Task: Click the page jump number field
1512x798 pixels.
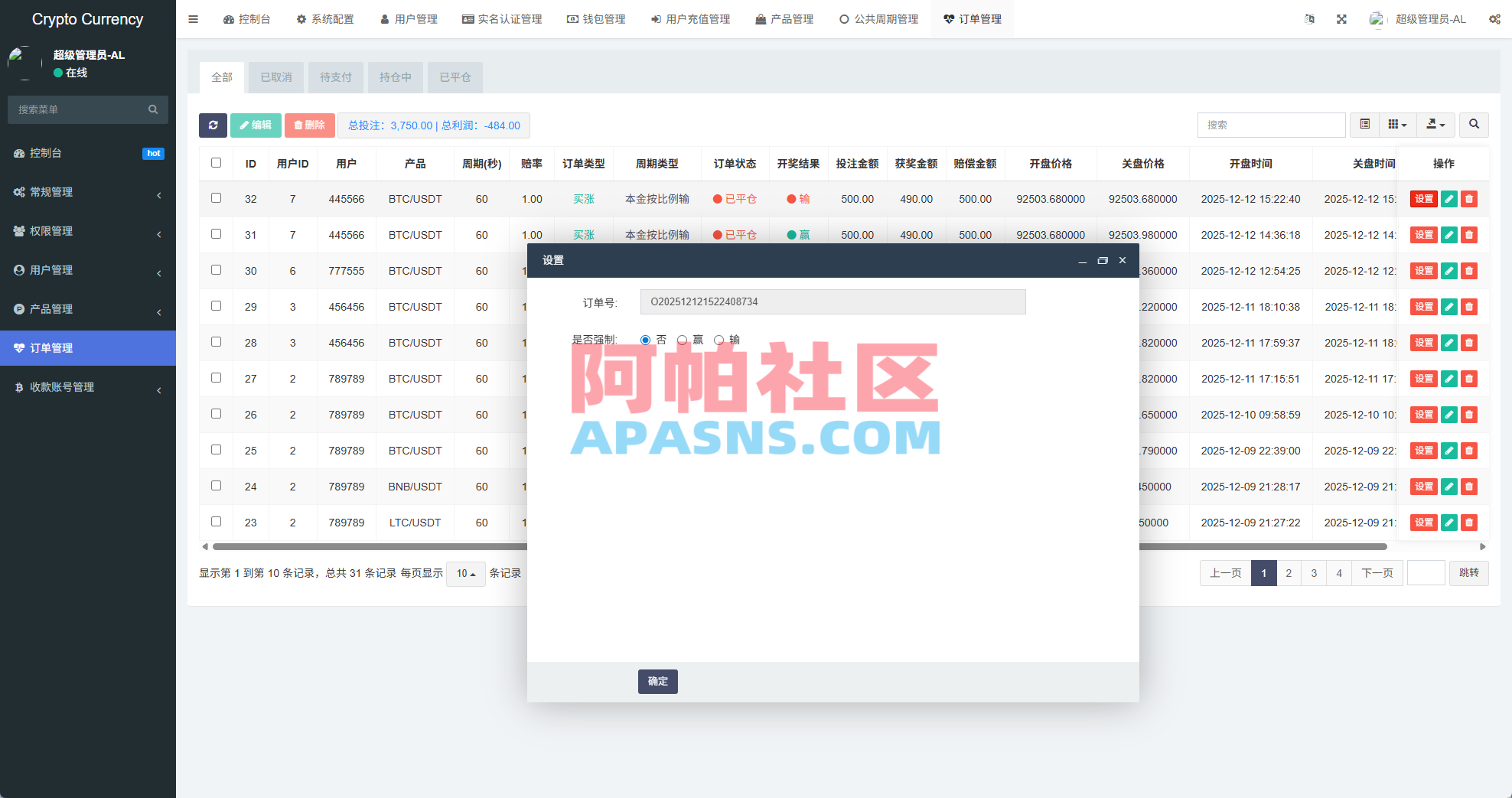Action: pyautogui.click(x=1426, y=573)
